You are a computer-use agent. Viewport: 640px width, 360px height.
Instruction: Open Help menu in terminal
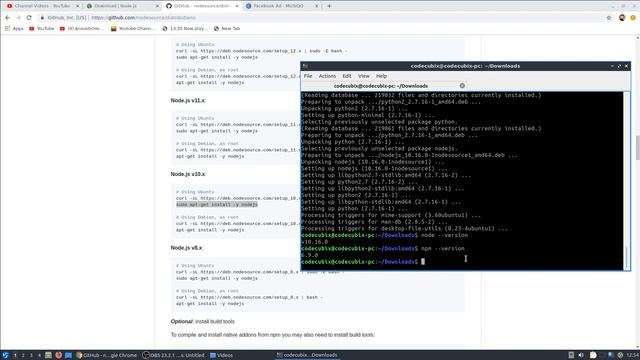coord(381,76)
